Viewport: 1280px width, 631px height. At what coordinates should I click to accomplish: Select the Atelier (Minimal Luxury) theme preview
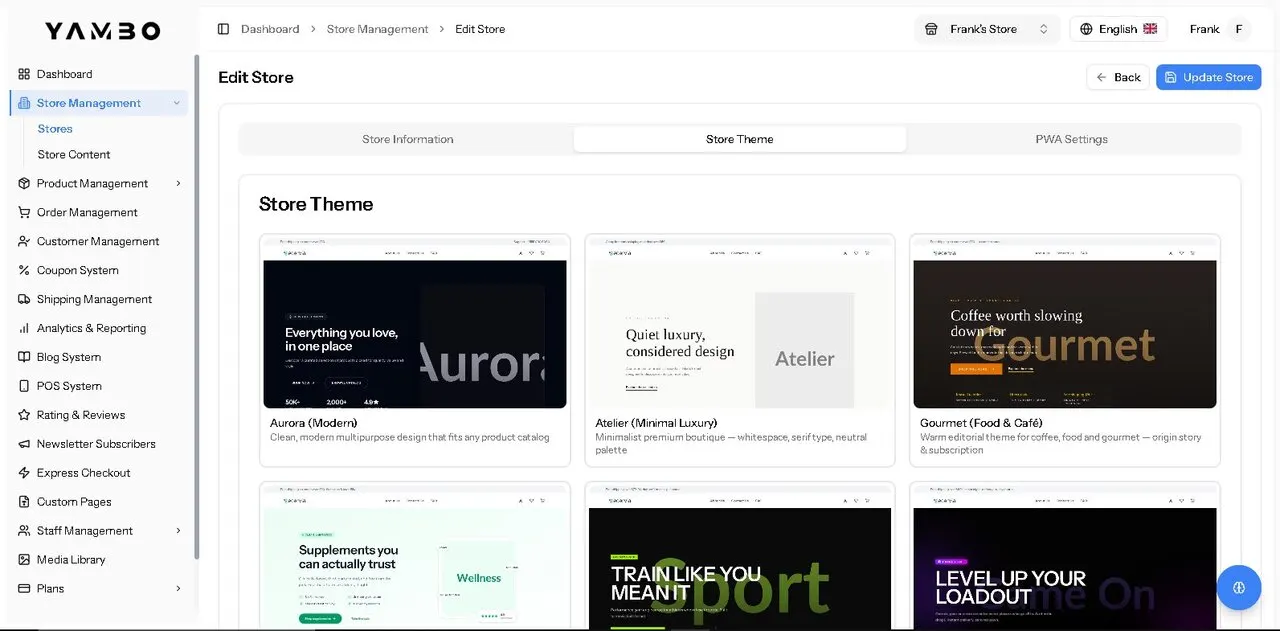point(740,323)
